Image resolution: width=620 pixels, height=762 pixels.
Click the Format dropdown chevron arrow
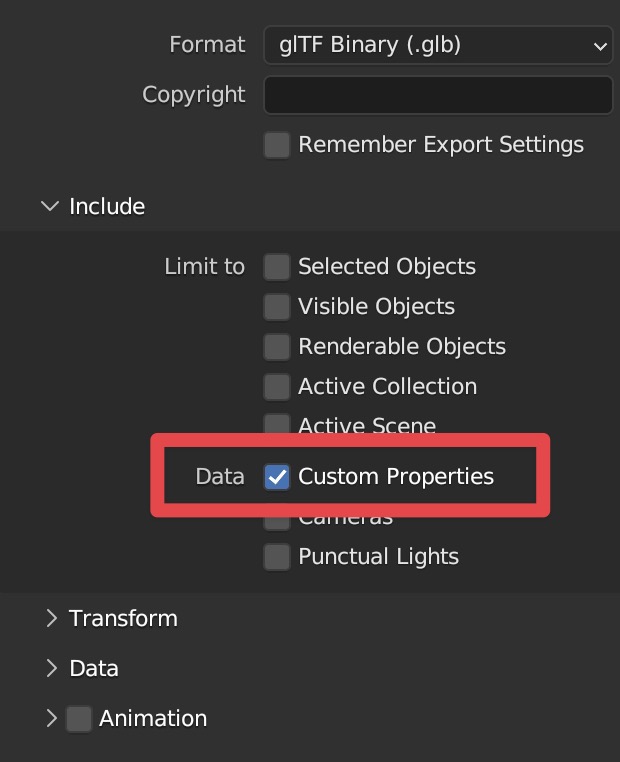click(x=599, y=46)
